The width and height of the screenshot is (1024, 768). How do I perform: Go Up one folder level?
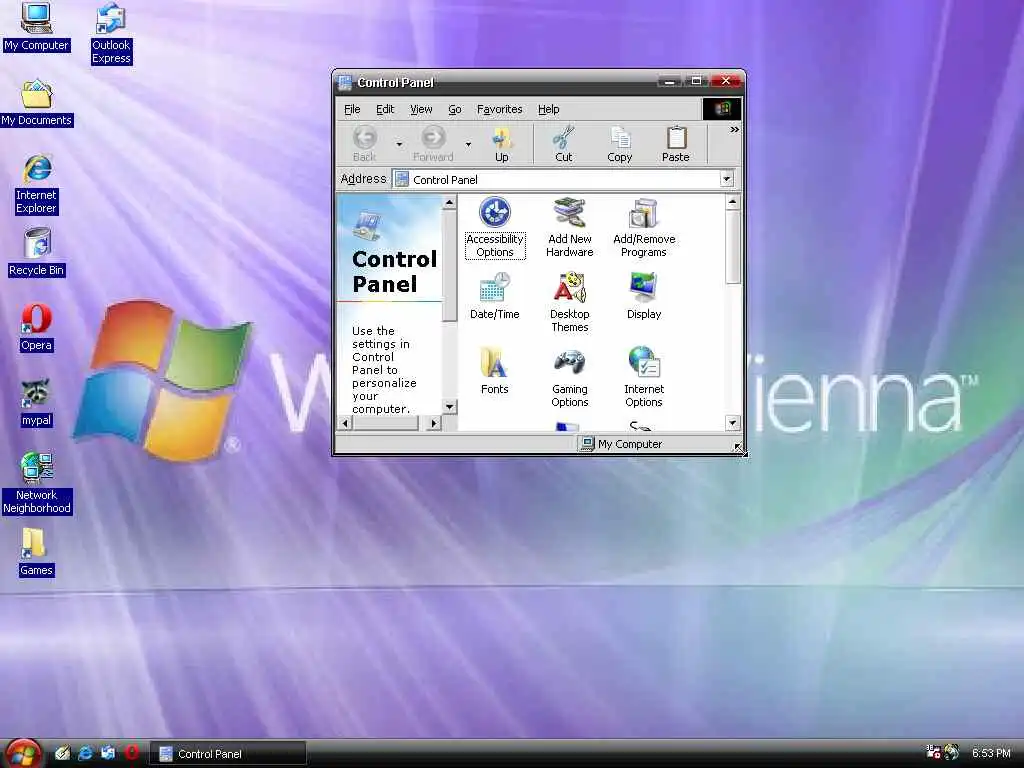pyautogui.click(x=502, y=144)
